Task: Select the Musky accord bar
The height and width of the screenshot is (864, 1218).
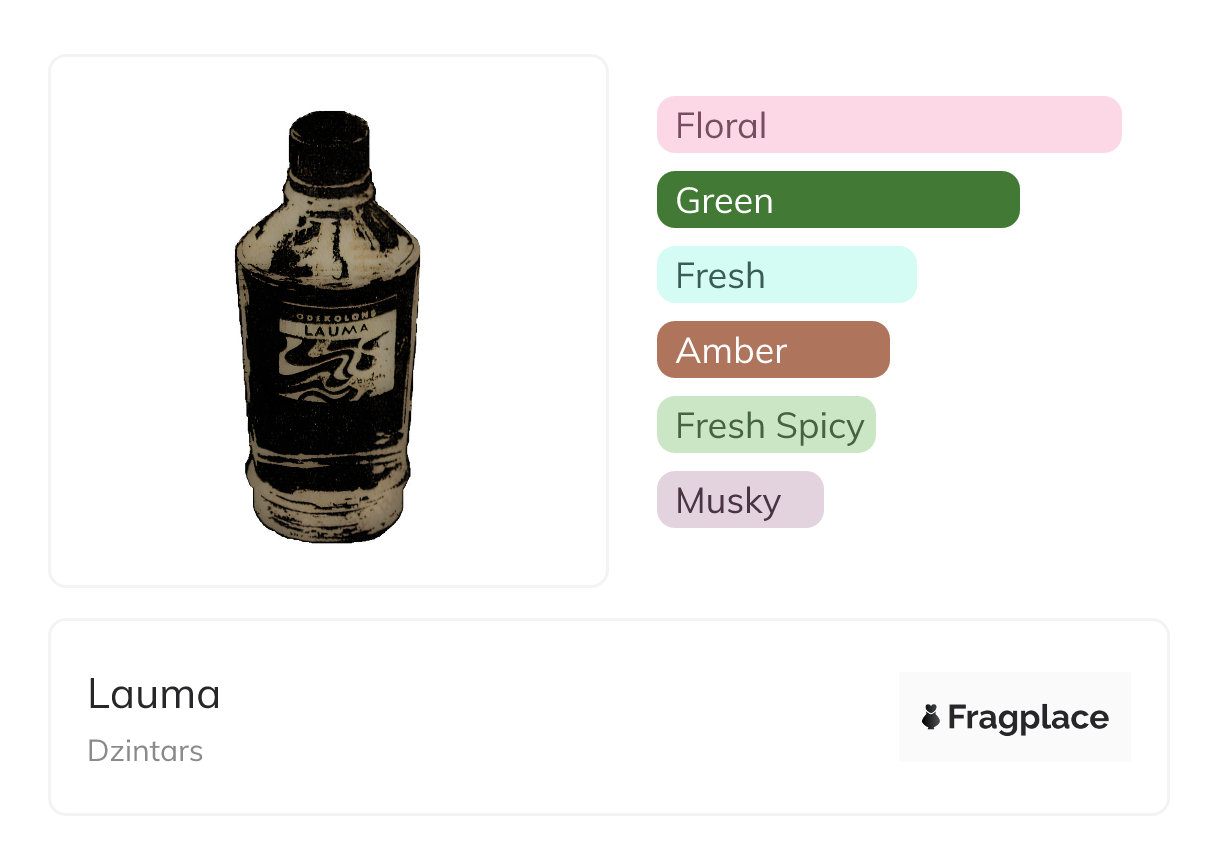Action: tap(740, 500)
